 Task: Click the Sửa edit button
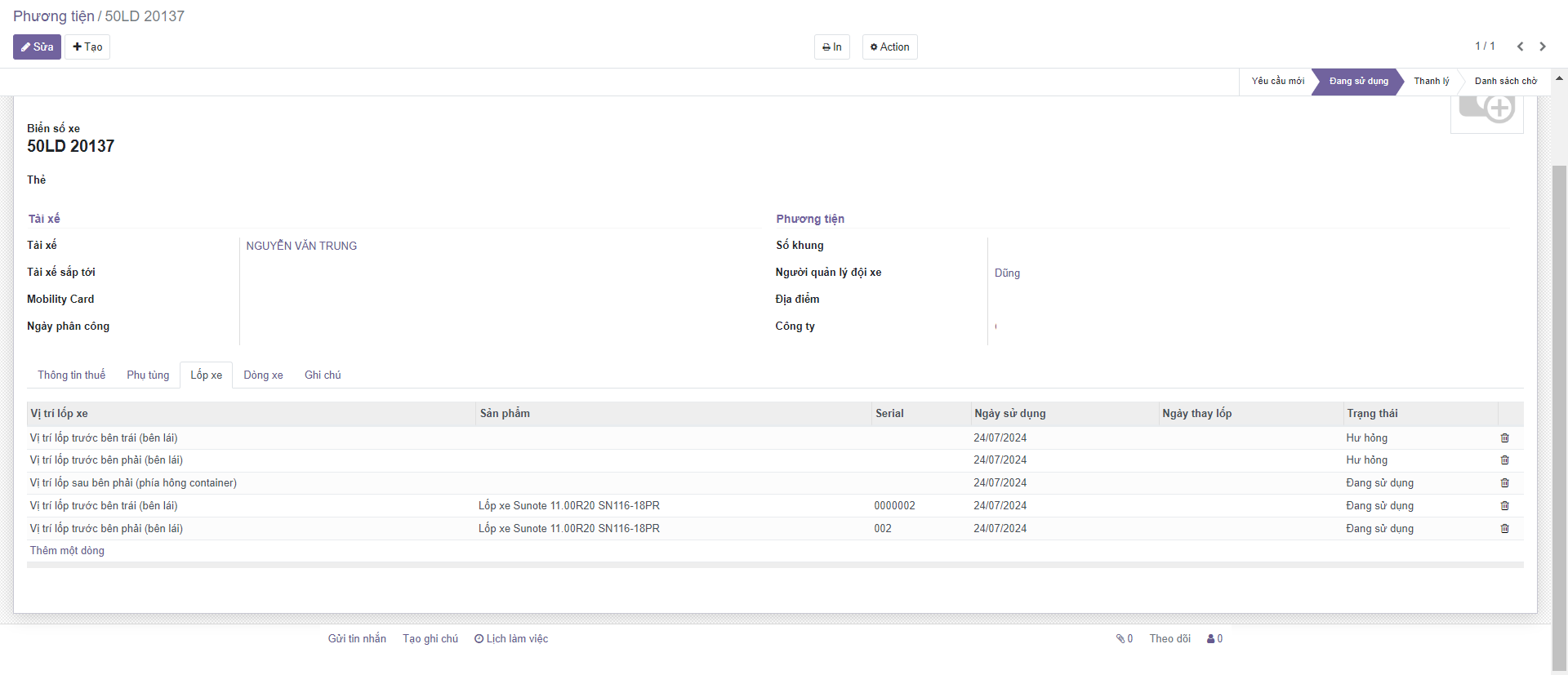pyautogui.click(x=37, y=47)
